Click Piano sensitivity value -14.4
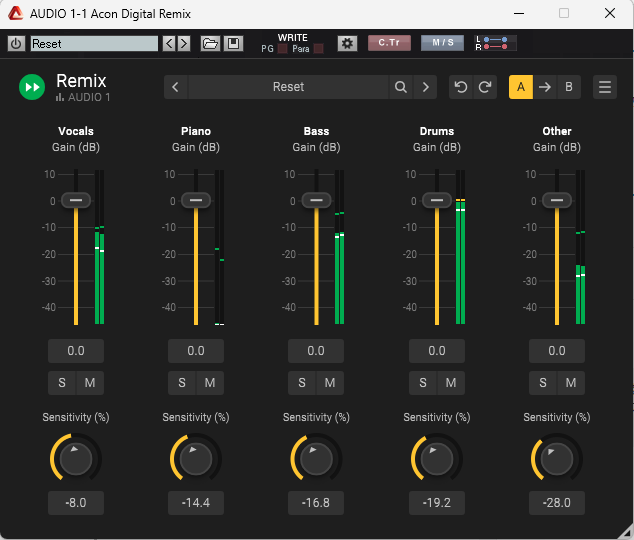Viewport: 634px width, 540px height. click(x=196, y=503)
